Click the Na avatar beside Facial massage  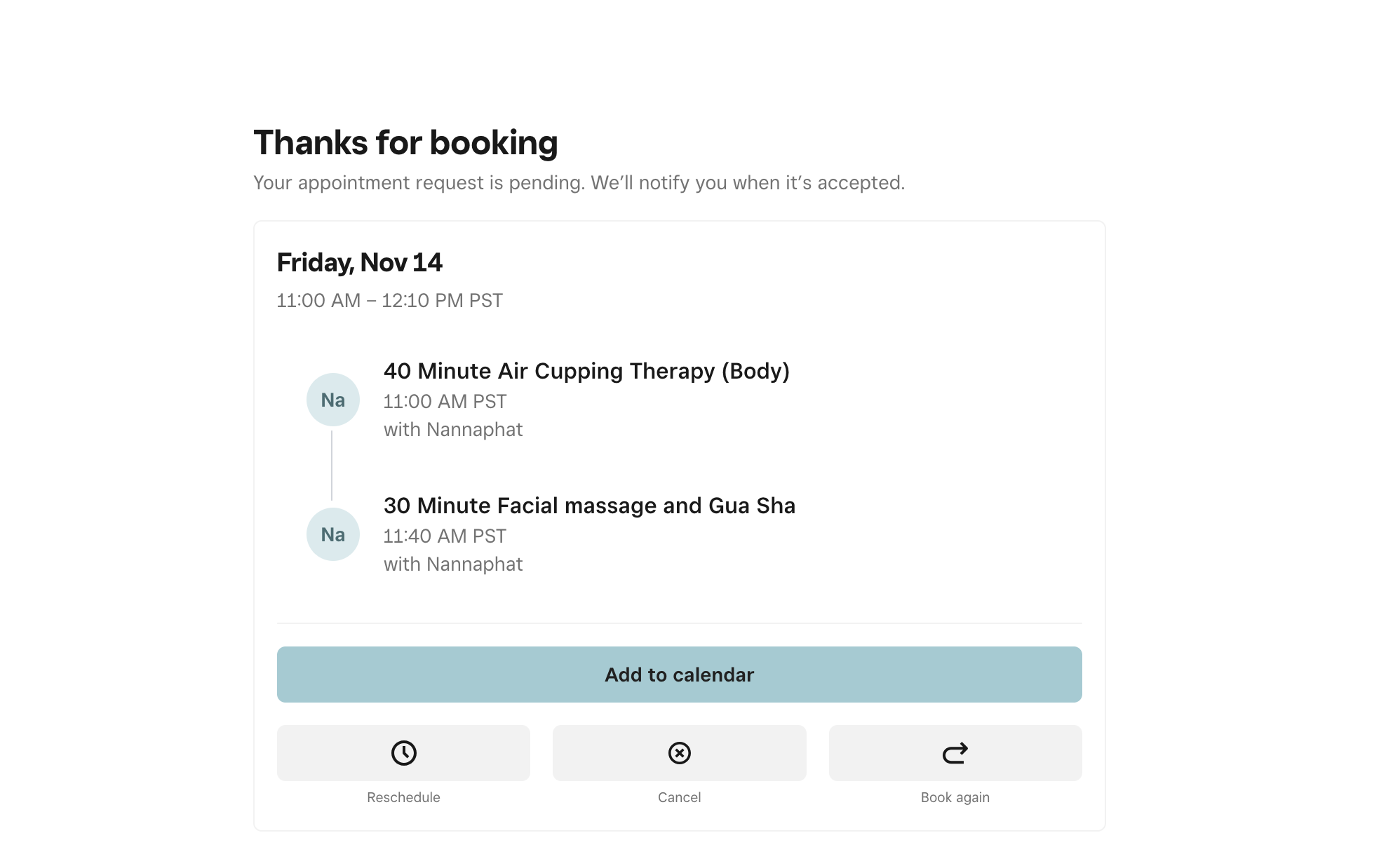(333, 534)
